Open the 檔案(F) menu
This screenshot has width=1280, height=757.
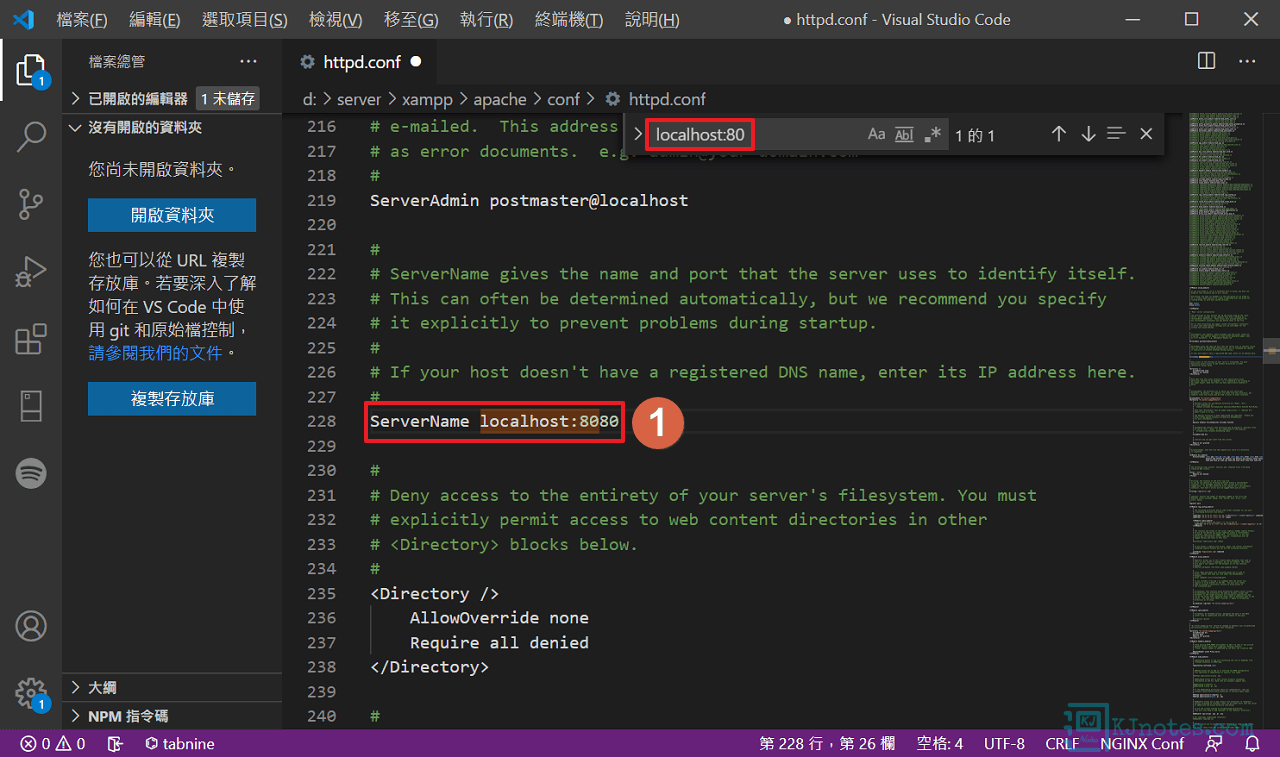tap(82, 20)
